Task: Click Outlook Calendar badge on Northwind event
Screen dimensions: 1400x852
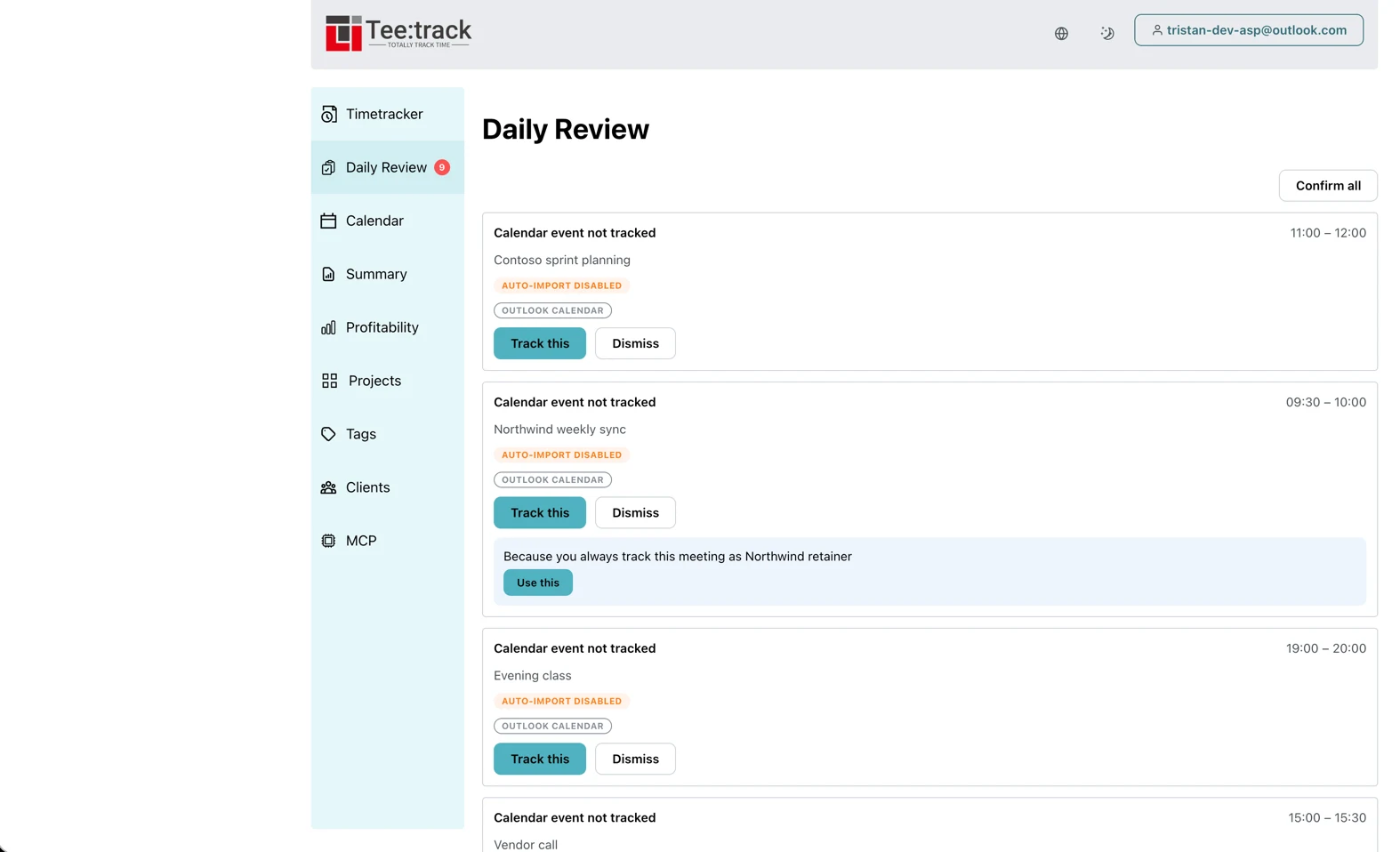Action: (x=552, y=479)
